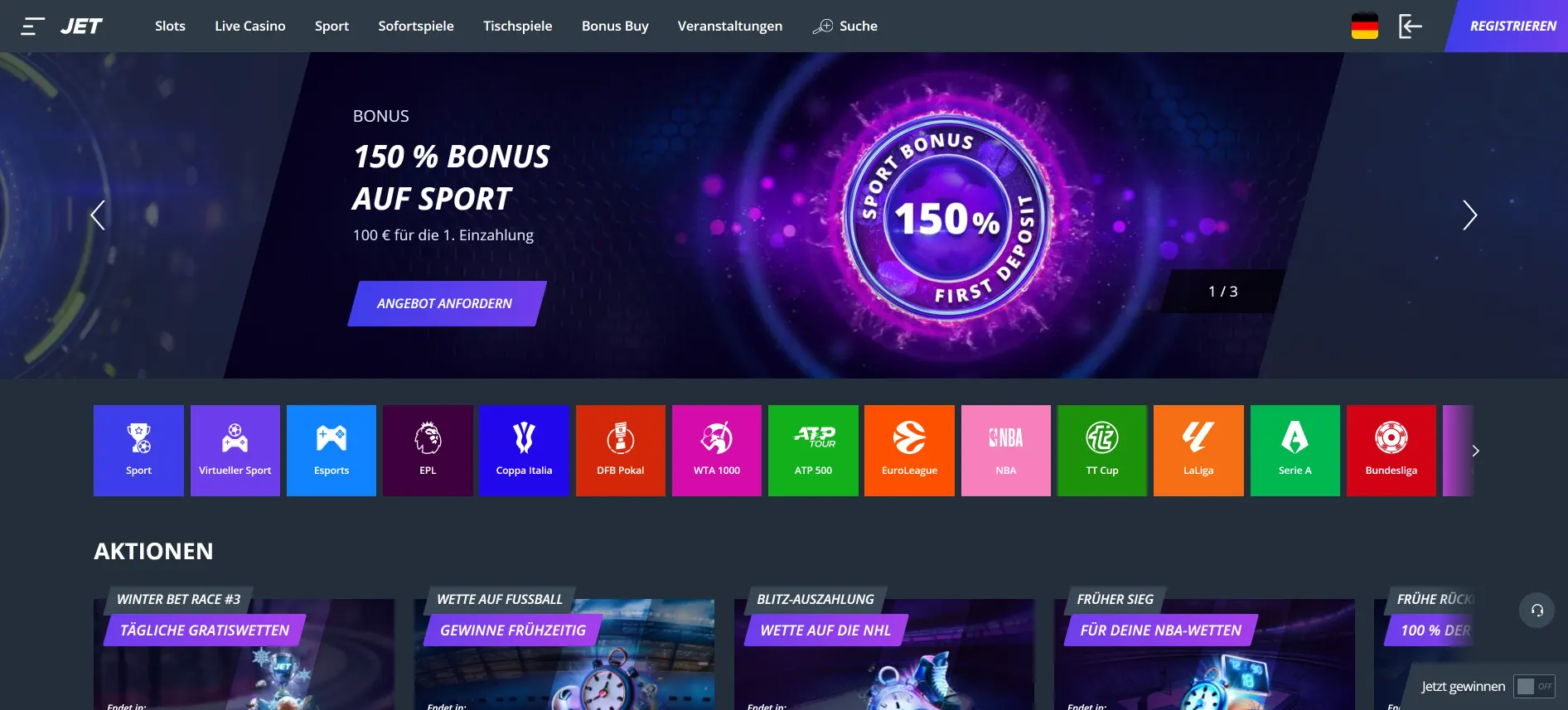Open German flag language selector
Image resolution: width=1568 pixels, height=710 pixels.
coord(1365,27)
